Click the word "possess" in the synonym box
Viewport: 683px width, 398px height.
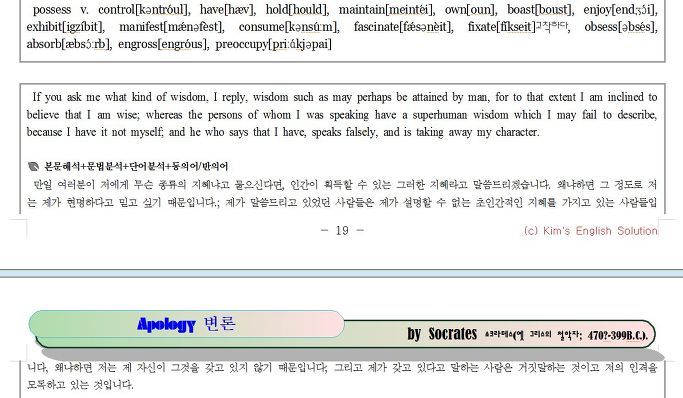(51, 10)
